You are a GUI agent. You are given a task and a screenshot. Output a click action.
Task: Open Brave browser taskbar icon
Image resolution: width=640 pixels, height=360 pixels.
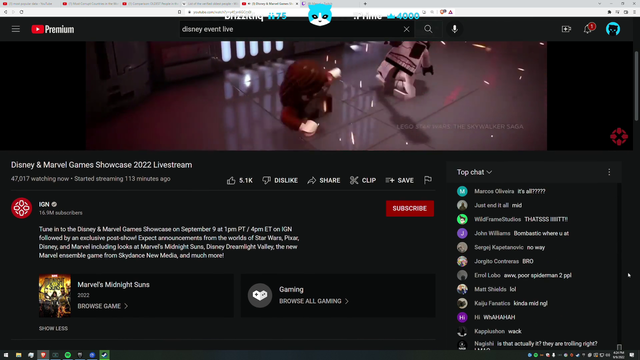(x=43, y=355)
